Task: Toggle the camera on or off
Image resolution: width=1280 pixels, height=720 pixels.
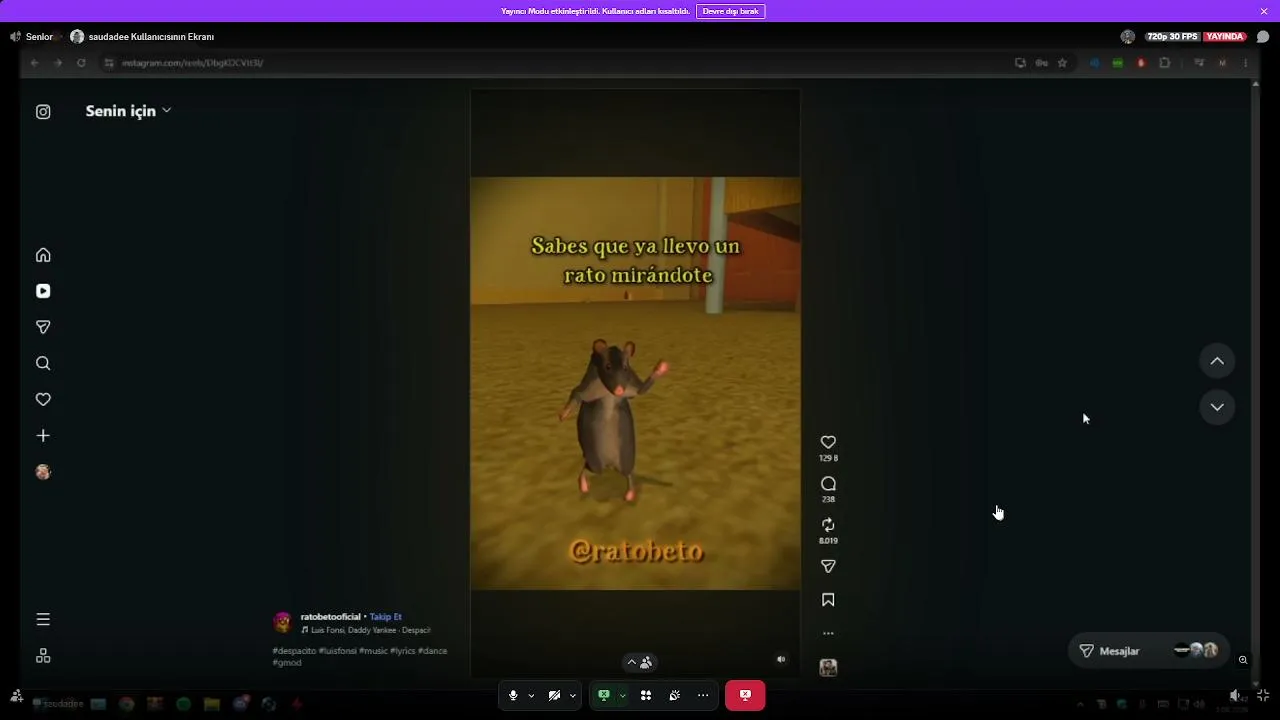Action: (x=554, y=695)
